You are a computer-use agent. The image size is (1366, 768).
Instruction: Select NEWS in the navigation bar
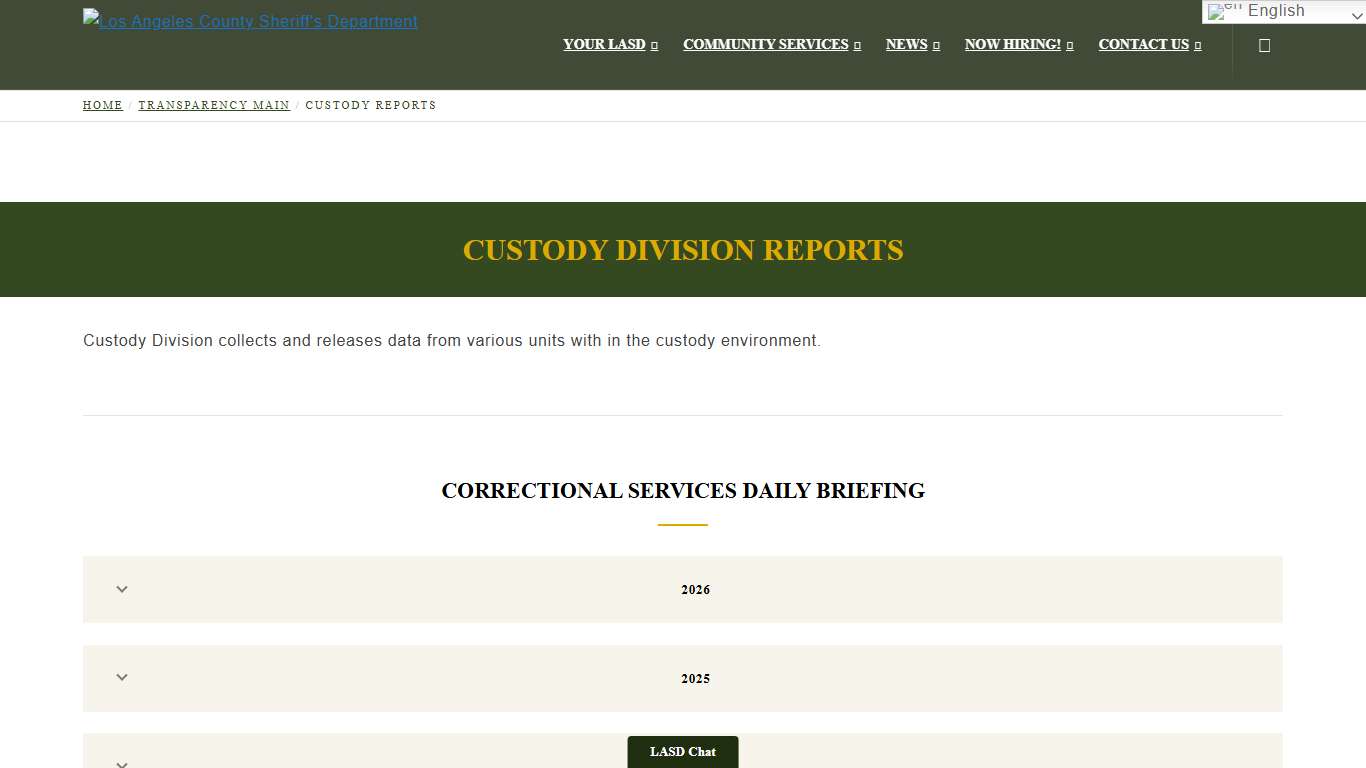(906, 44)
